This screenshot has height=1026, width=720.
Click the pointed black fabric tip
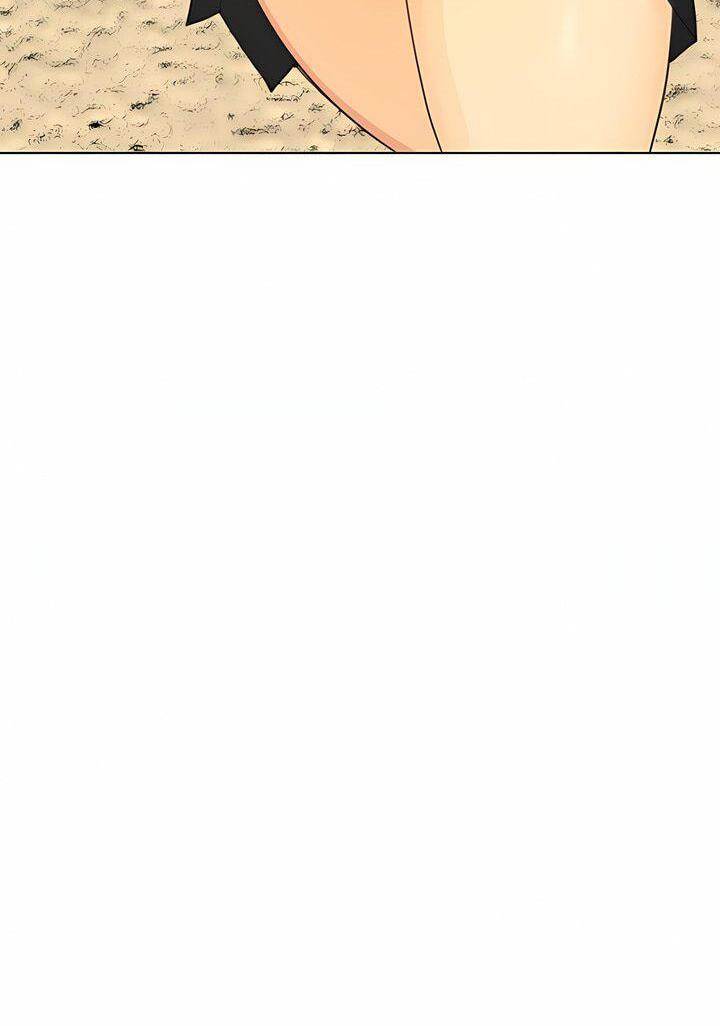[274, 82]
